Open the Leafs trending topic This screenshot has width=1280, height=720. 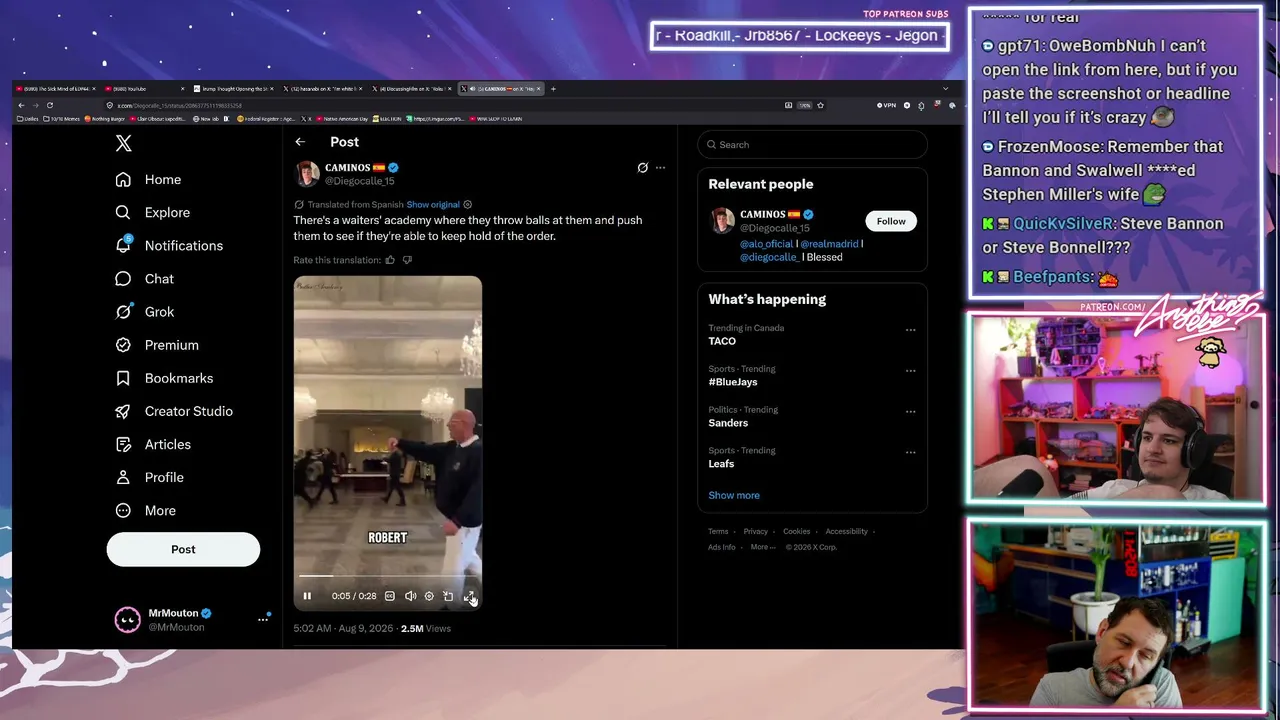[722, 464]
